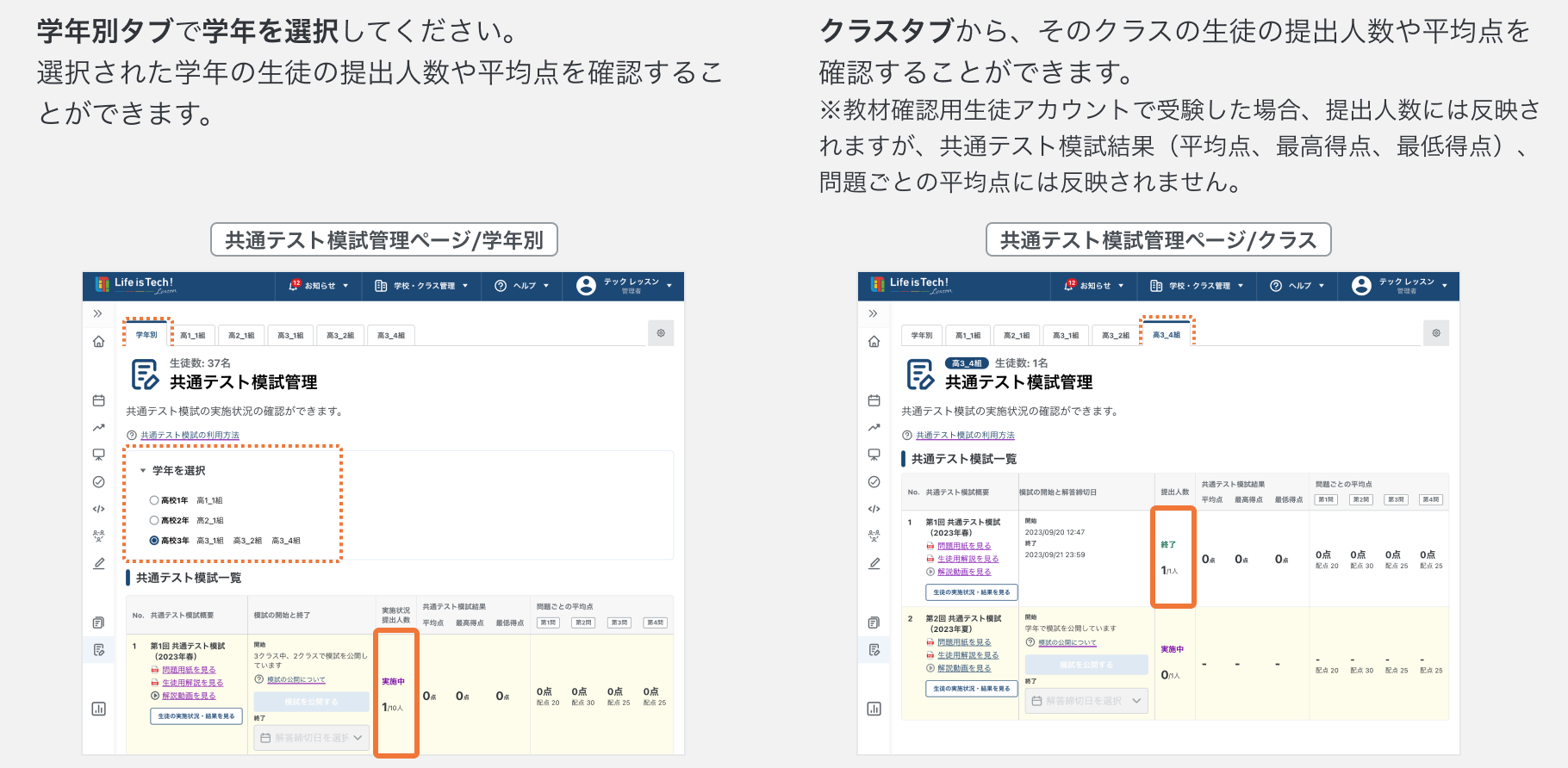The width and height of the screenshot is (1568, 768).
Task: Open the お知らせ dropdown in the left screenshot
Action: (x=319, y=286)
